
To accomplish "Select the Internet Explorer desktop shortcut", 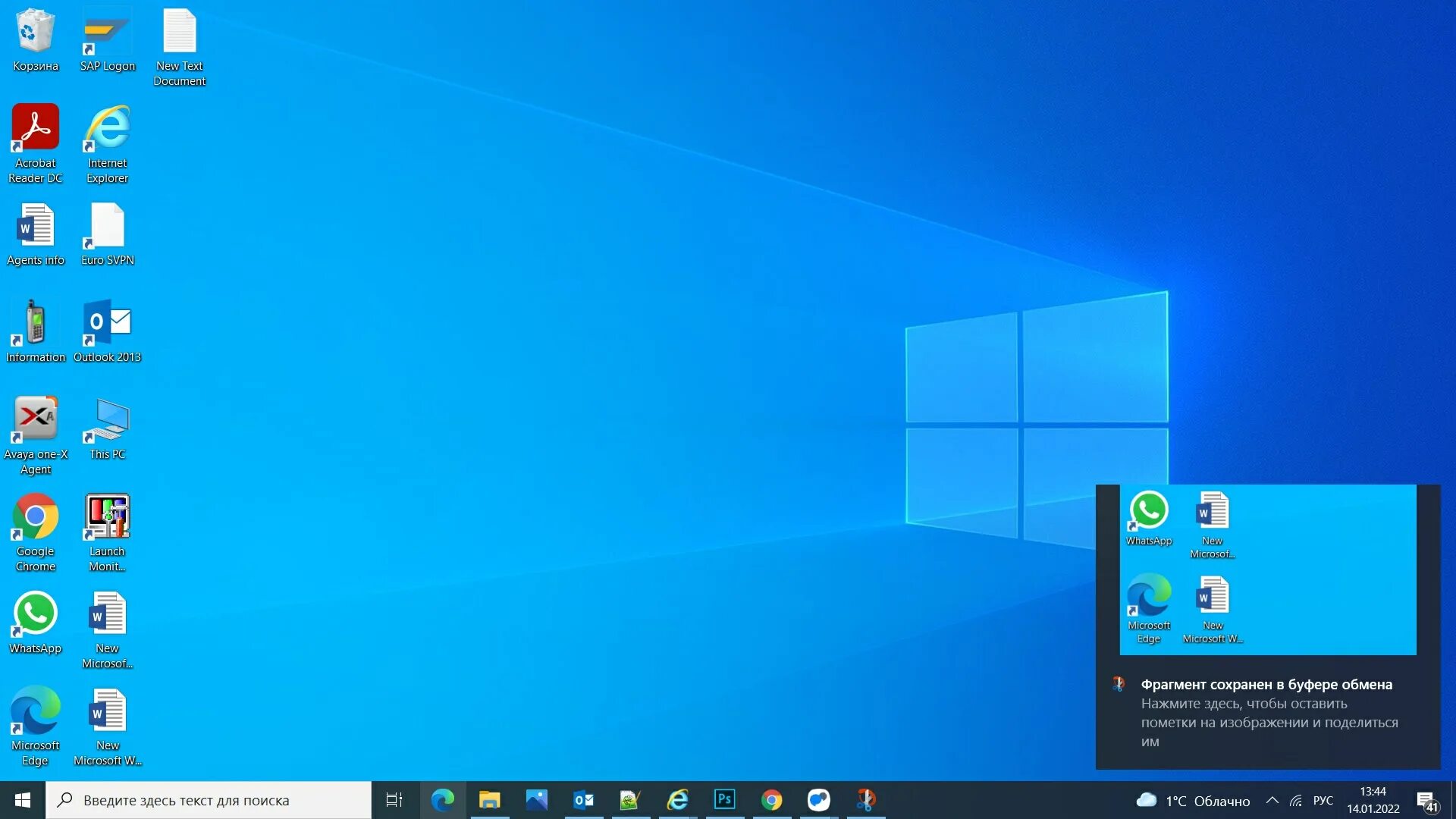I will tap(107, 144).
